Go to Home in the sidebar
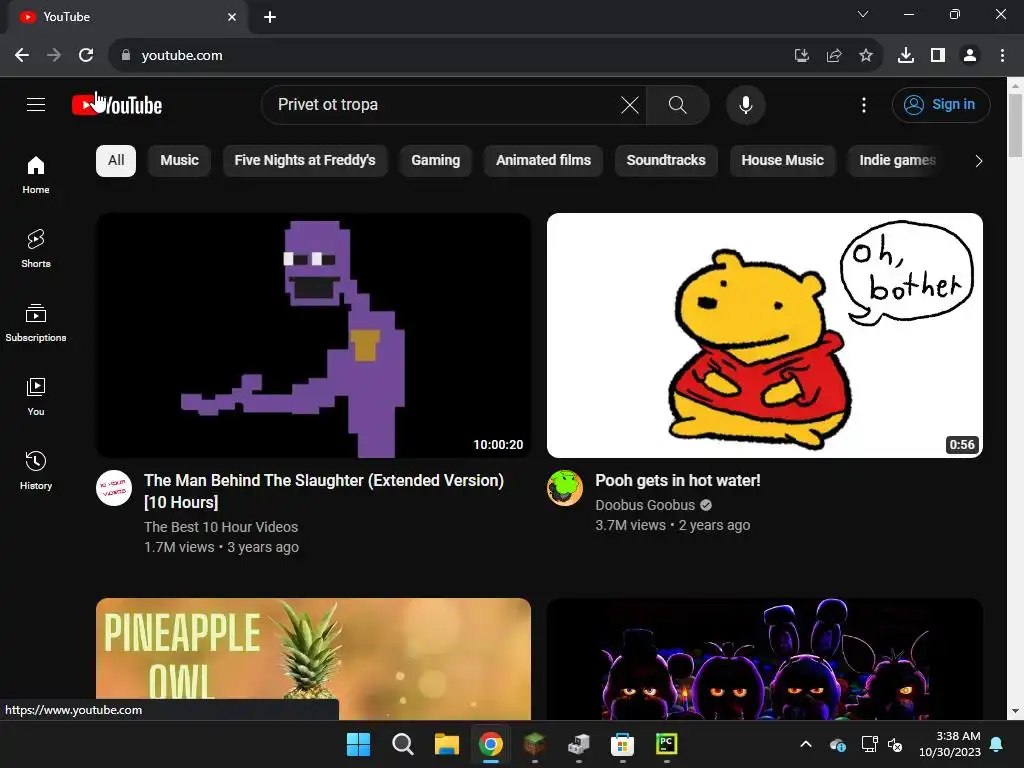This screenshot has height=768, width=1024. [36, 174]
